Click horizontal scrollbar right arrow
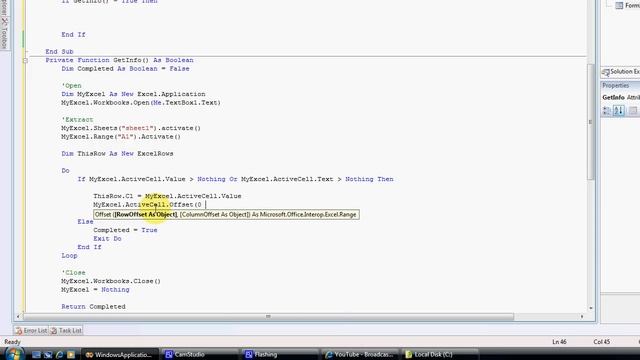The height and width of the screenshot is (360, 640). [x=582, y=316]
